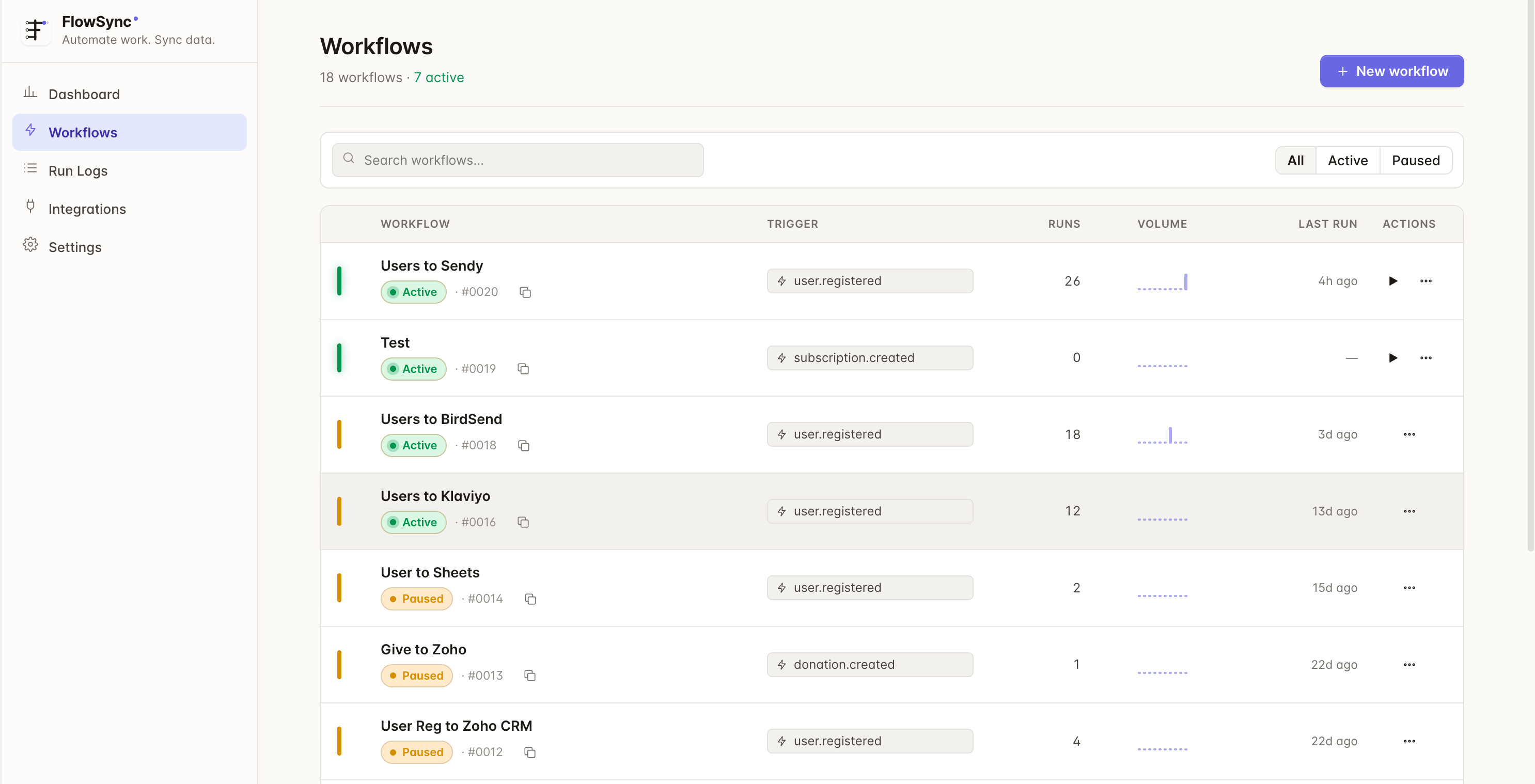
Task: Copy ID #0018 of Users to BirdSend
Action: [524, 446]
